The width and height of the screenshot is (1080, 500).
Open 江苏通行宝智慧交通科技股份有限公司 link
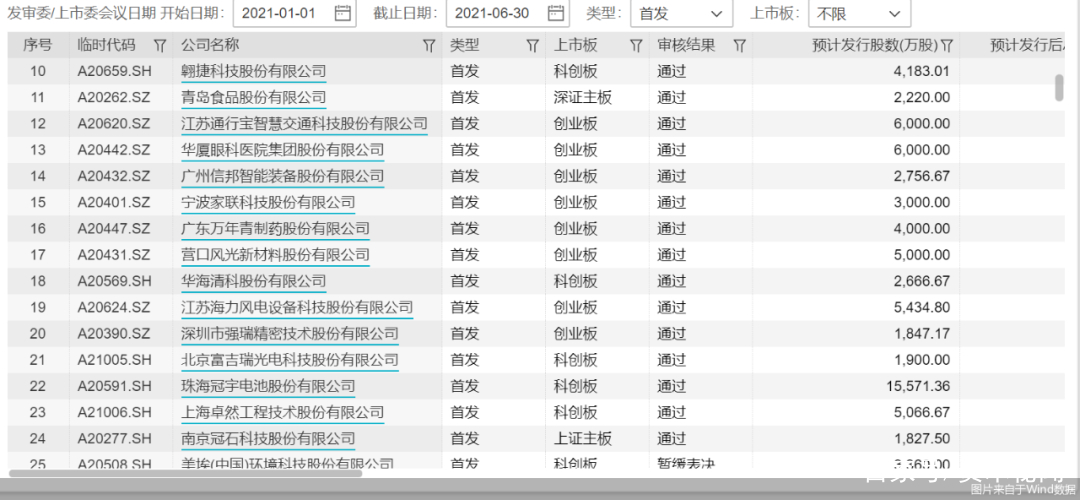(304, 123)
